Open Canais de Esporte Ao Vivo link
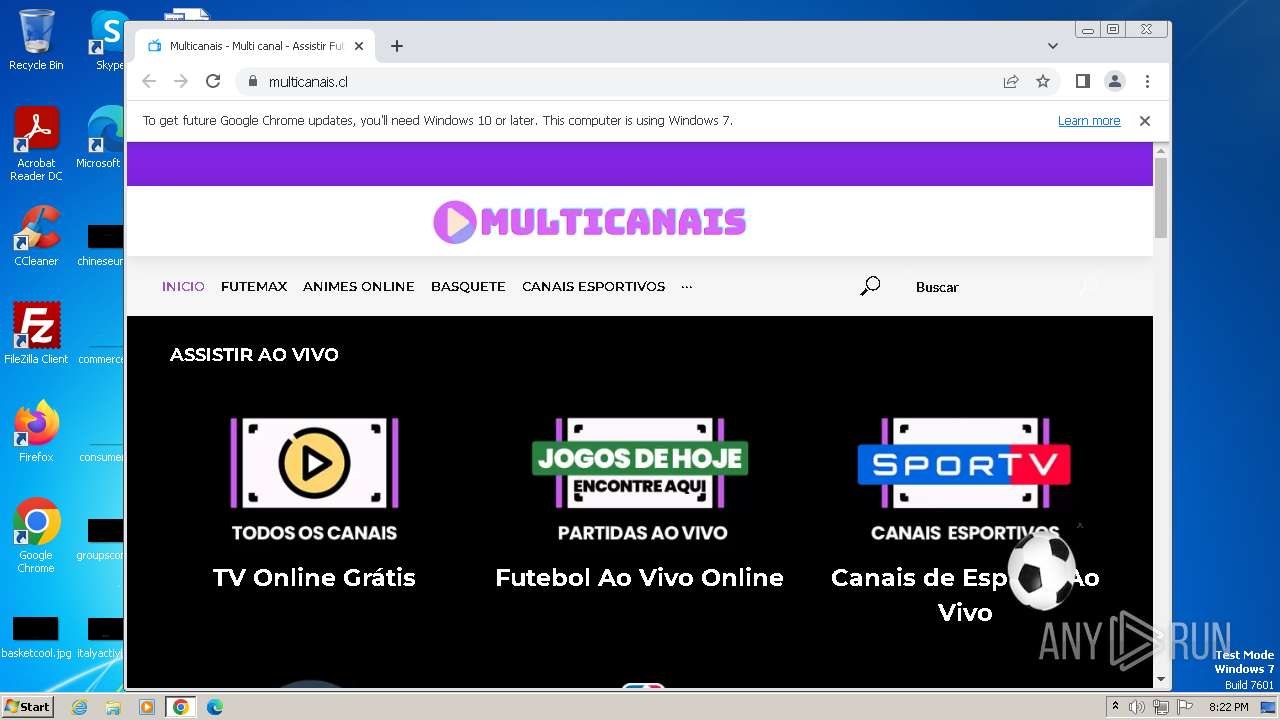 click(965, 594)
